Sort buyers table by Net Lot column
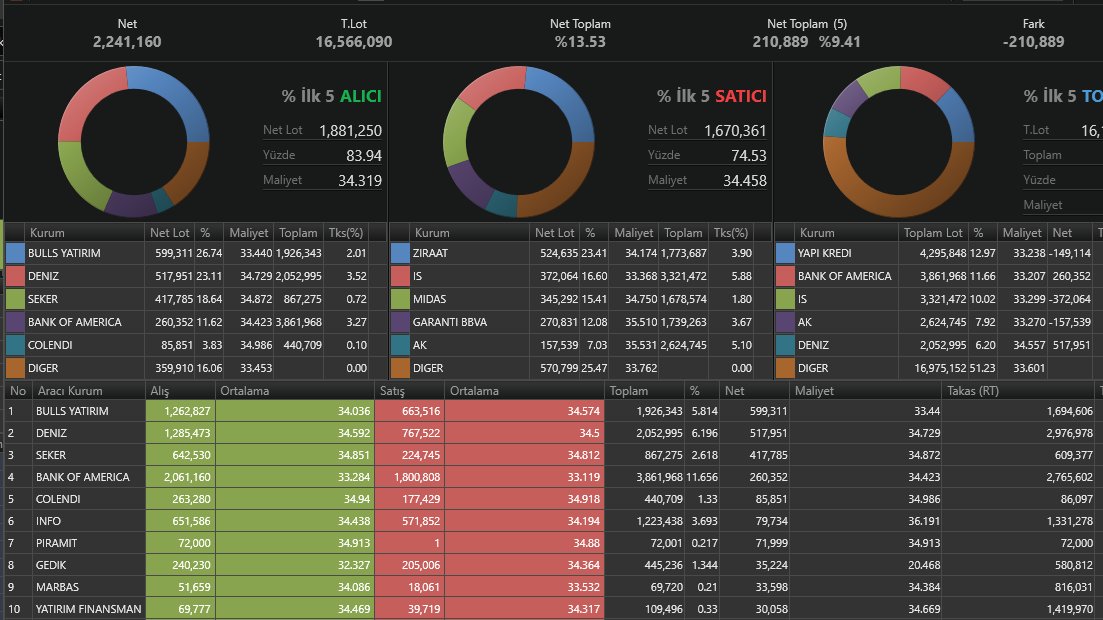The width and height of the screenshot is (1103, 620). pyautogui.click(x=170, y=232)
